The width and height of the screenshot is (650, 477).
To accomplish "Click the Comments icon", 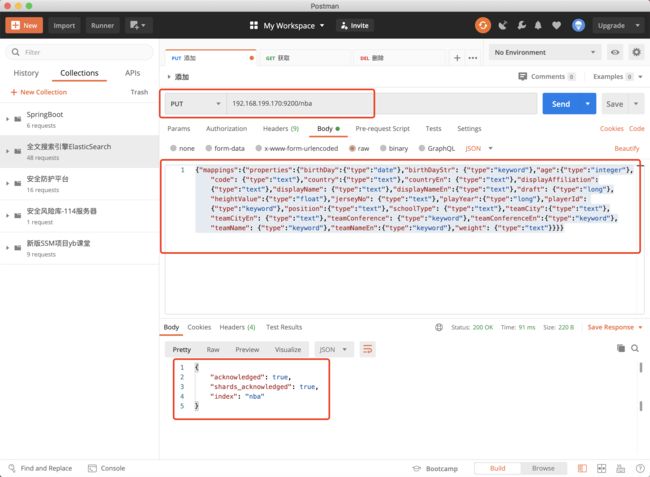I will [522, 76].
